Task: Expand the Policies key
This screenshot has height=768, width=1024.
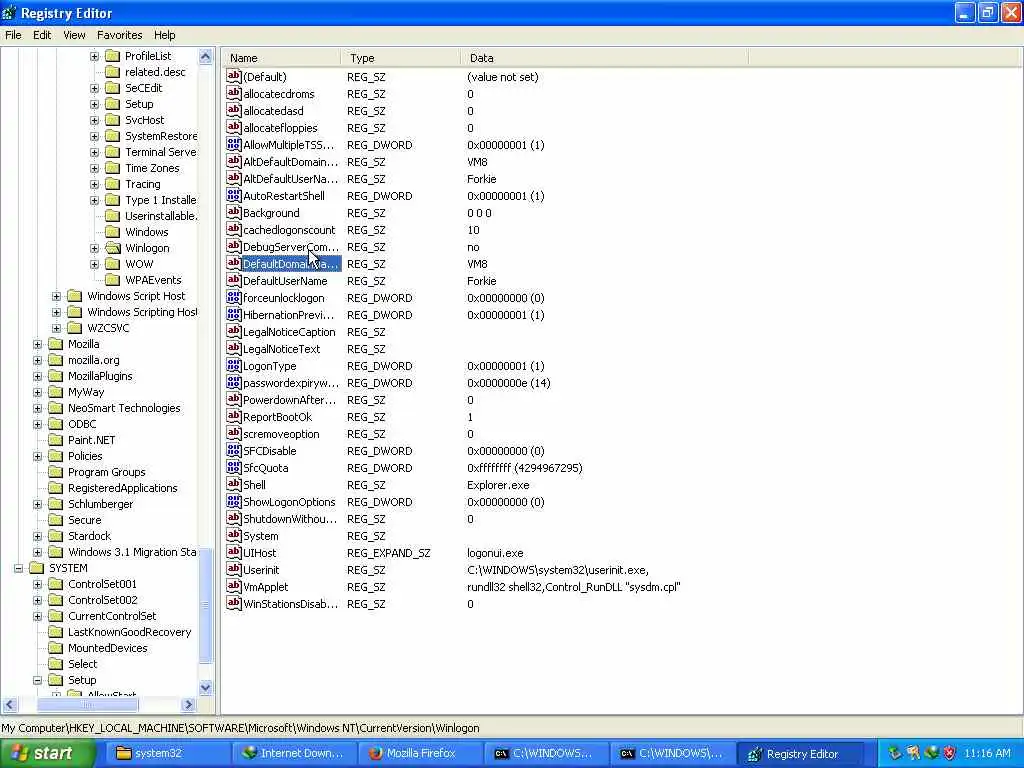Action: [38, 456]
